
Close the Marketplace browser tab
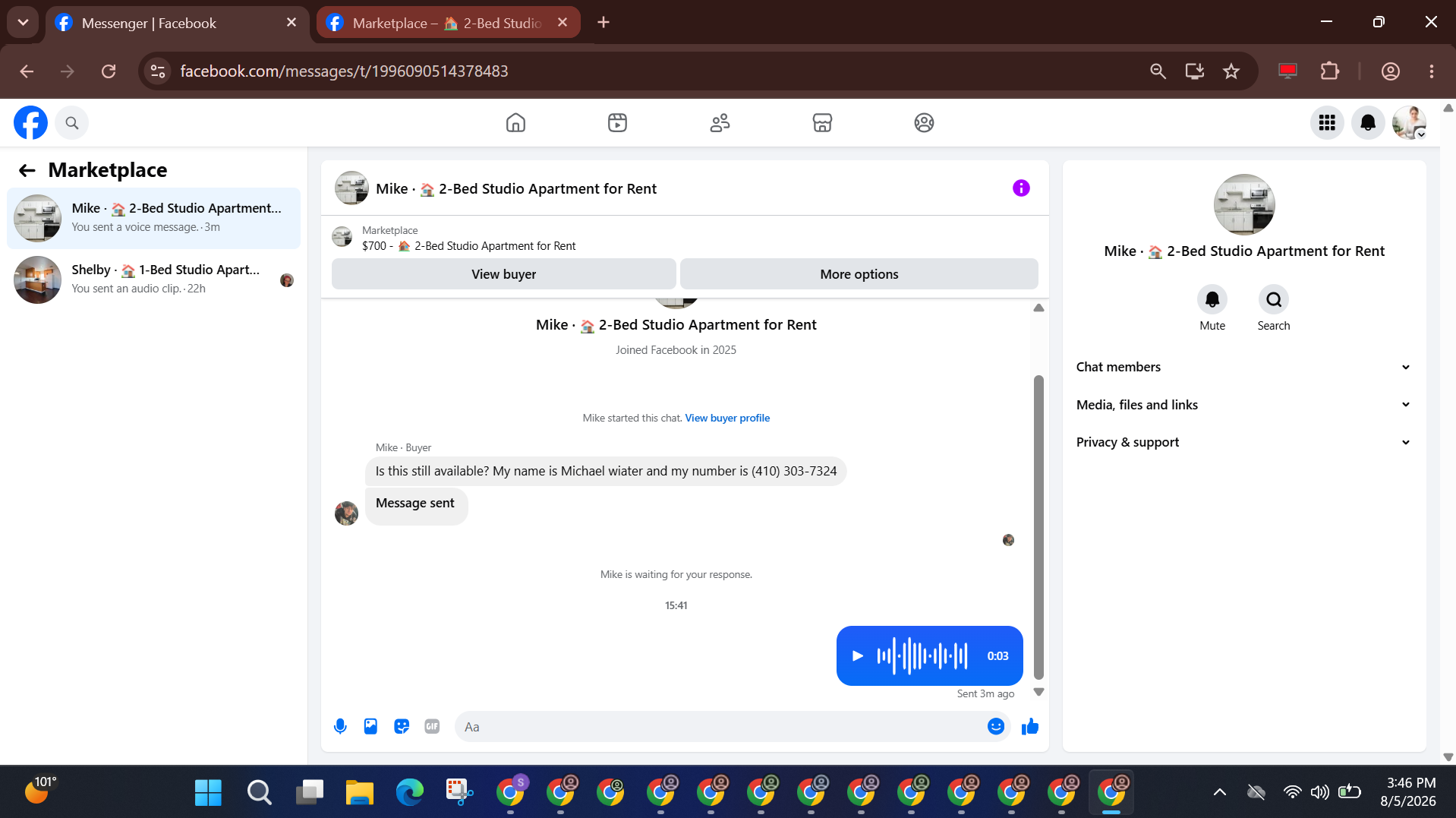coord(563,23)
